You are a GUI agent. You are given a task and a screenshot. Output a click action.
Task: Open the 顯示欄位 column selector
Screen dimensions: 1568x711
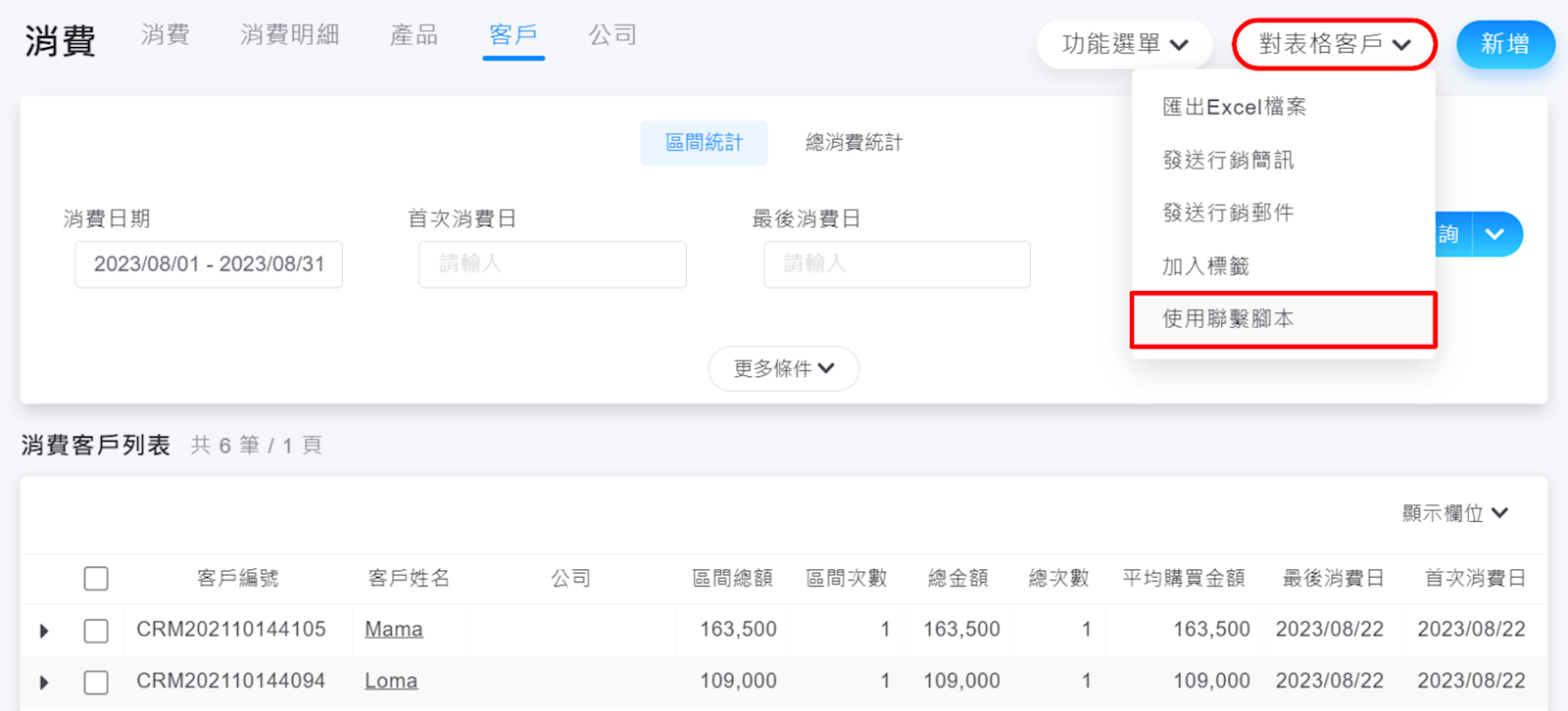tap(1454, 513)
